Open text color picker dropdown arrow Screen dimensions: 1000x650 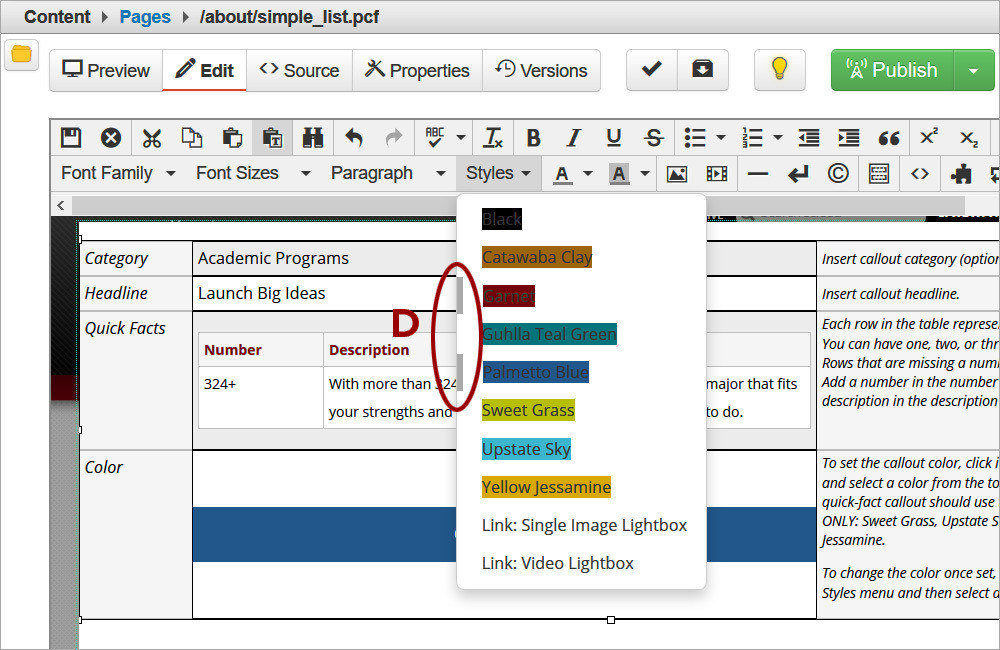tap(588, 174)
